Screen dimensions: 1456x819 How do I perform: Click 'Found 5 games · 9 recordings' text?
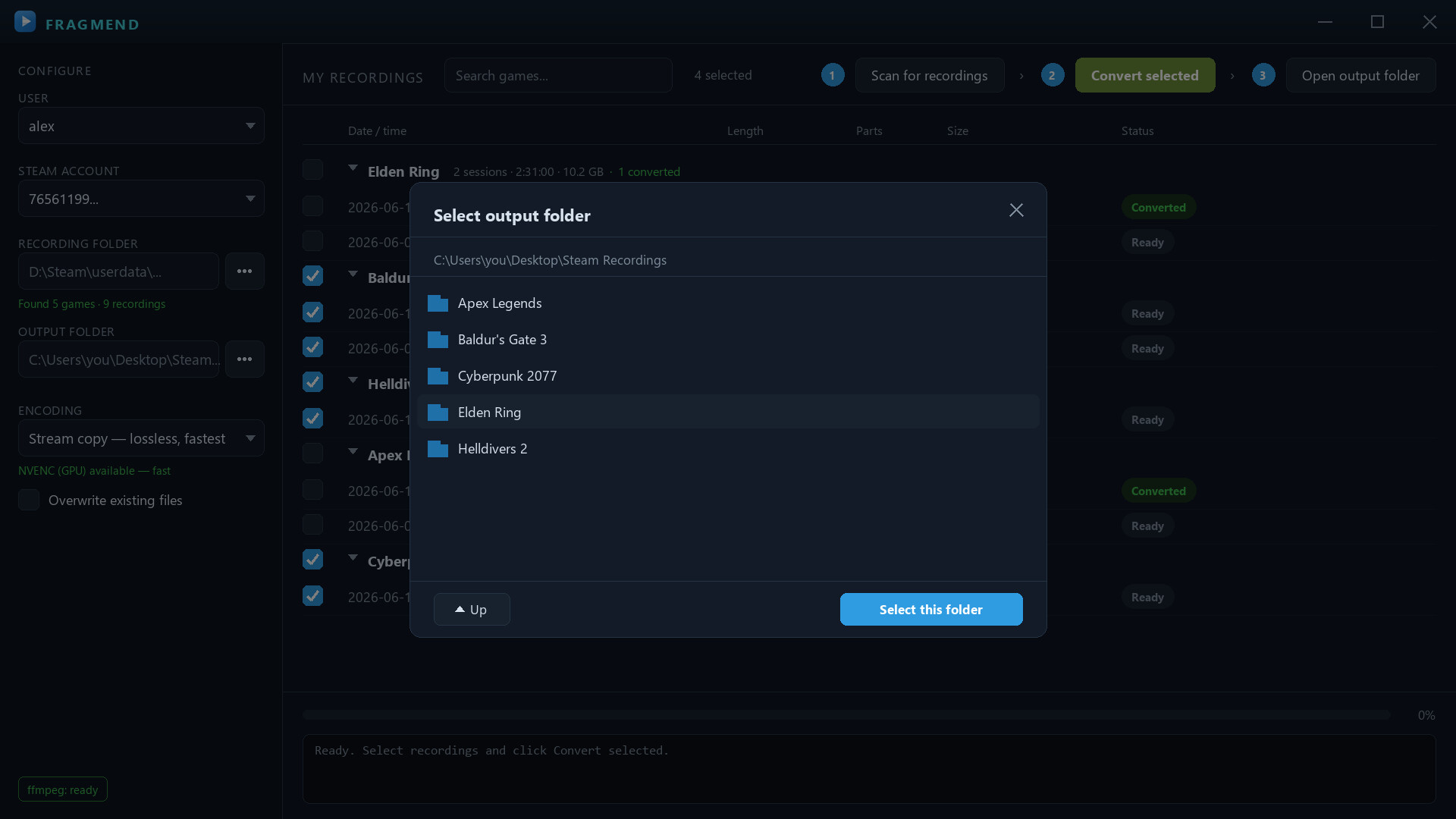[x=92, y=304]
